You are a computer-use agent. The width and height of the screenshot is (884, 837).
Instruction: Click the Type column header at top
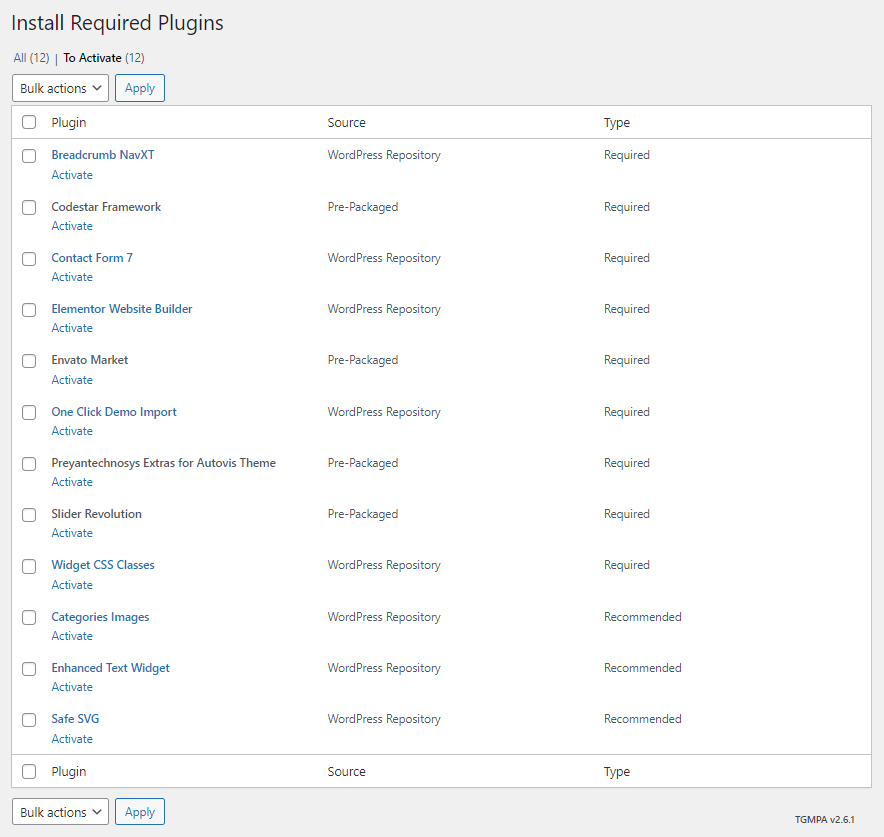coord(617,123)
